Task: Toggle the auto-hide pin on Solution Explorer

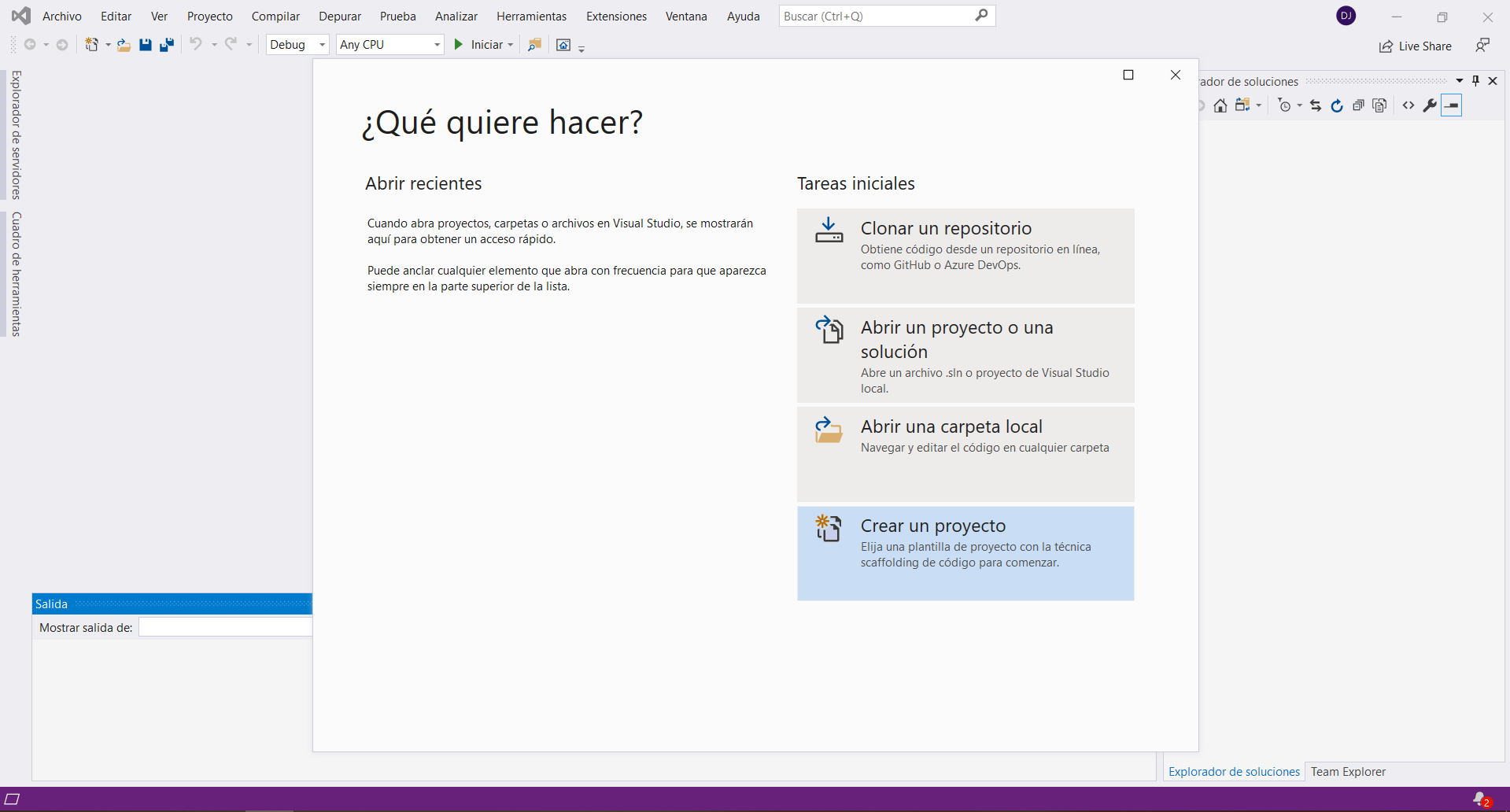Action: click(x=1476, y=81)
